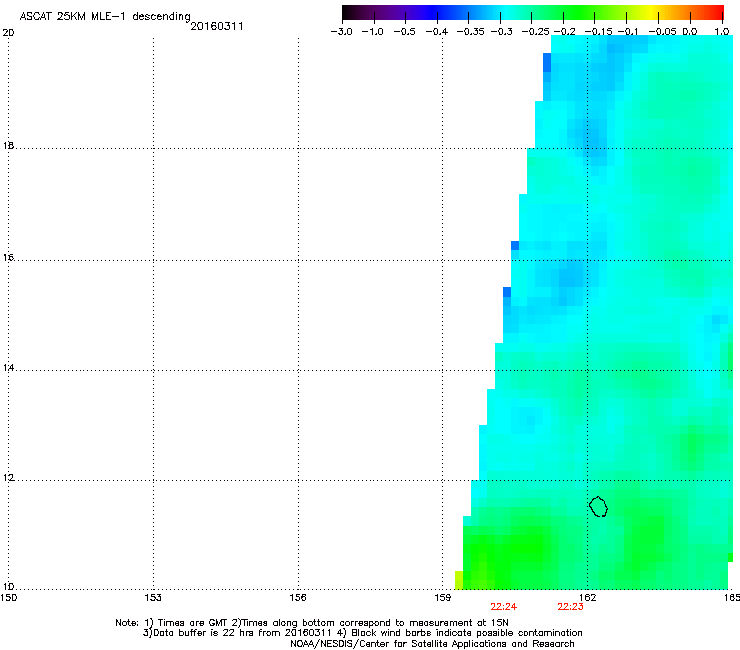Select the date label 20160311 beside the title
Image resolution: width=740 pixels, height=650 pixels.
pyautogui.click(x=217, y=26)
